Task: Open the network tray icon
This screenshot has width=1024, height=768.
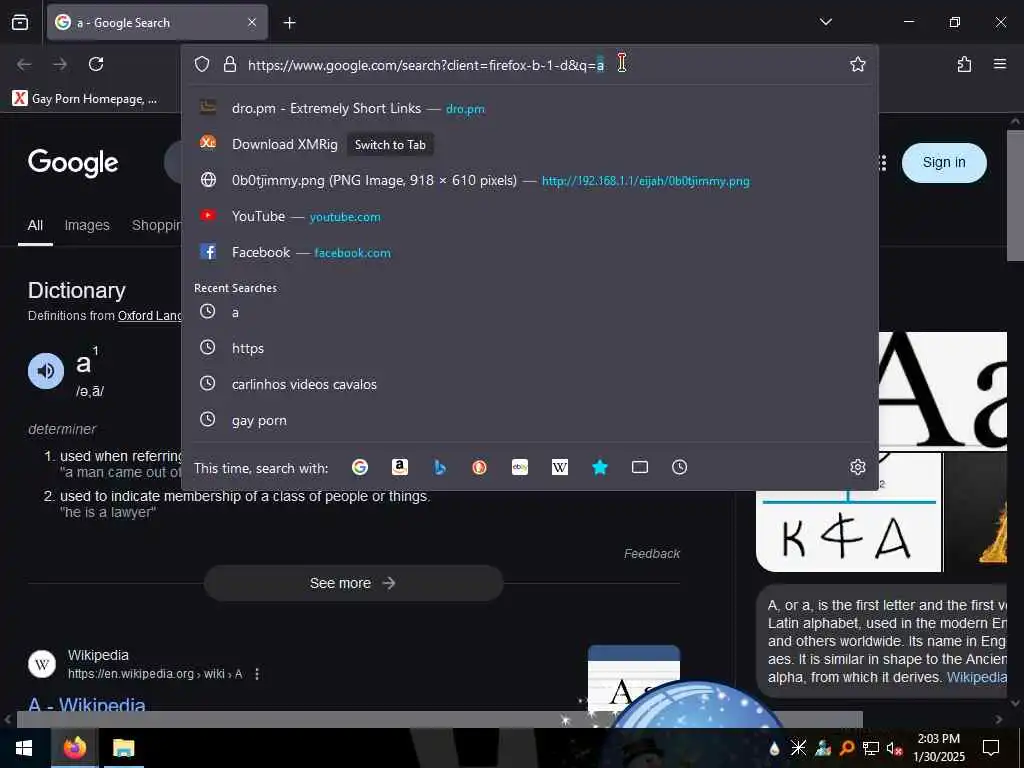Action: pyautogui.click(x=870, y=748)
